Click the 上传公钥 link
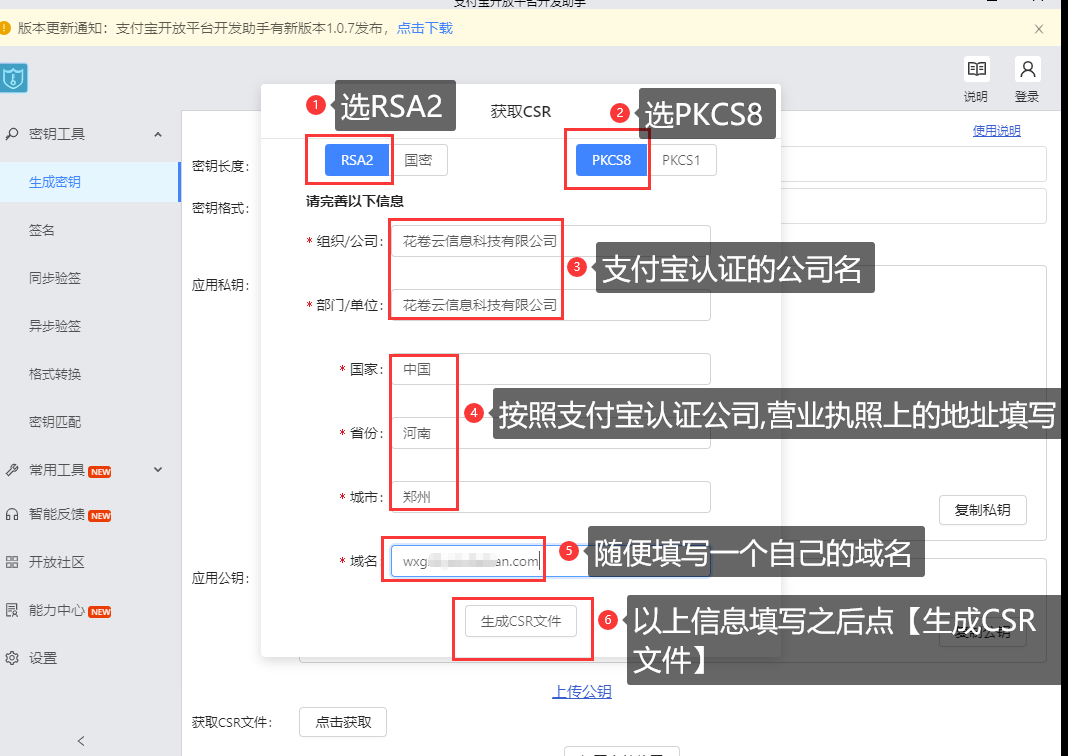1068x756 pixels. pyautogui.click(x=582, y=692)
